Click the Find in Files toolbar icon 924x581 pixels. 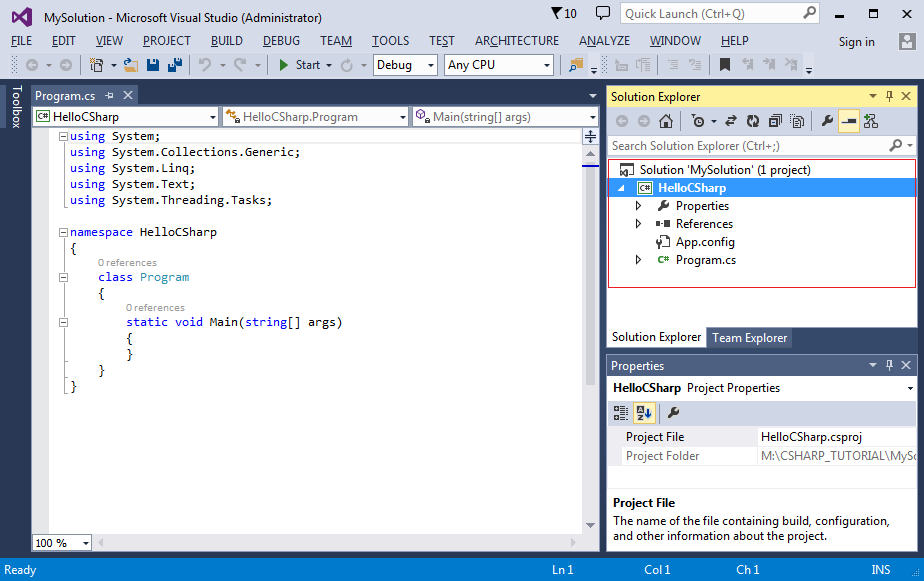tap(576, 65)
